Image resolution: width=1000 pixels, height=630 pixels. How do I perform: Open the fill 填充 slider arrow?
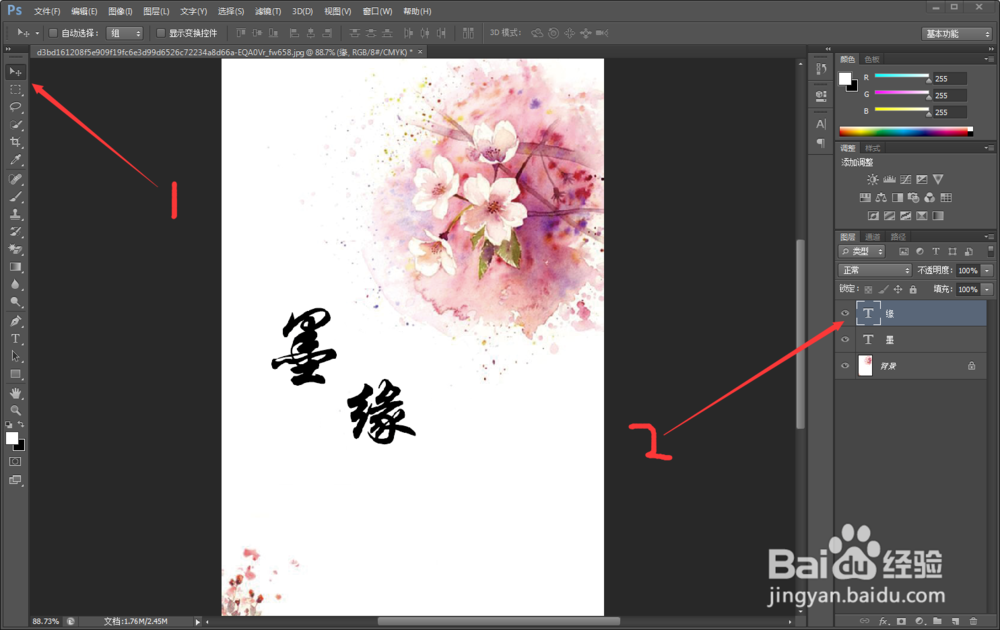coord(987,289)
